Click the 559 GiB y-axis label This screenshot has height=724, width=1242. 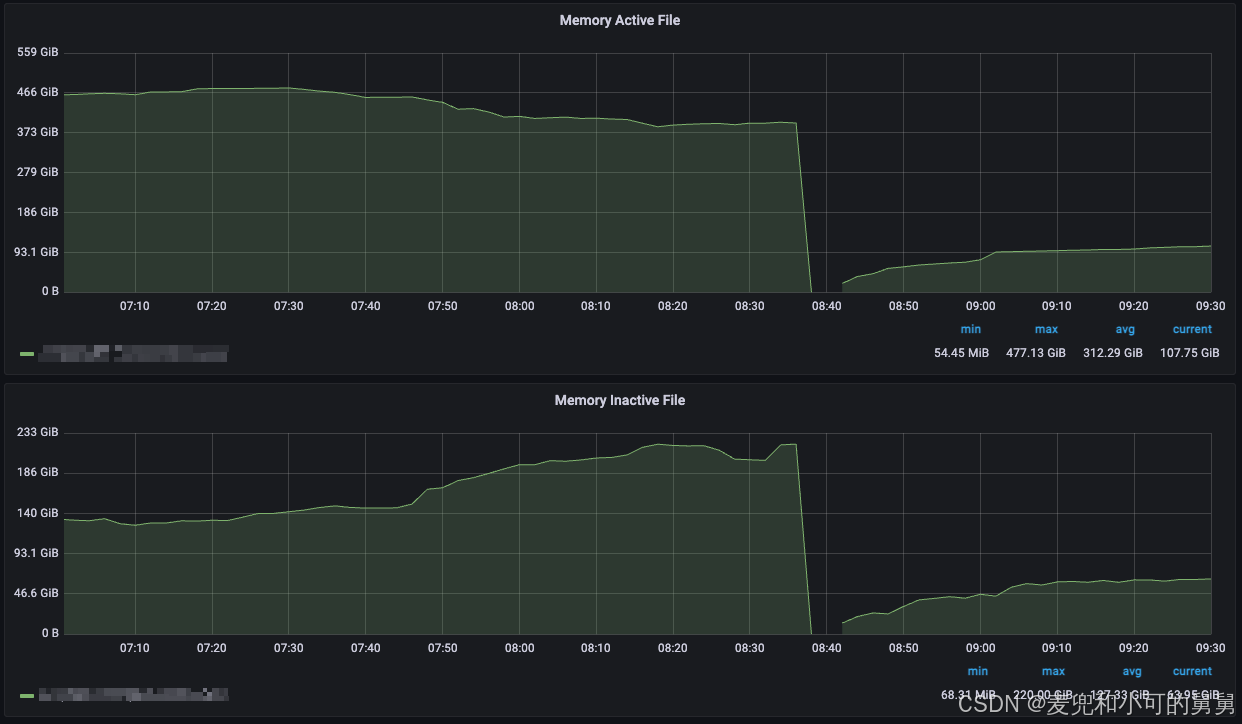[38, 52]
